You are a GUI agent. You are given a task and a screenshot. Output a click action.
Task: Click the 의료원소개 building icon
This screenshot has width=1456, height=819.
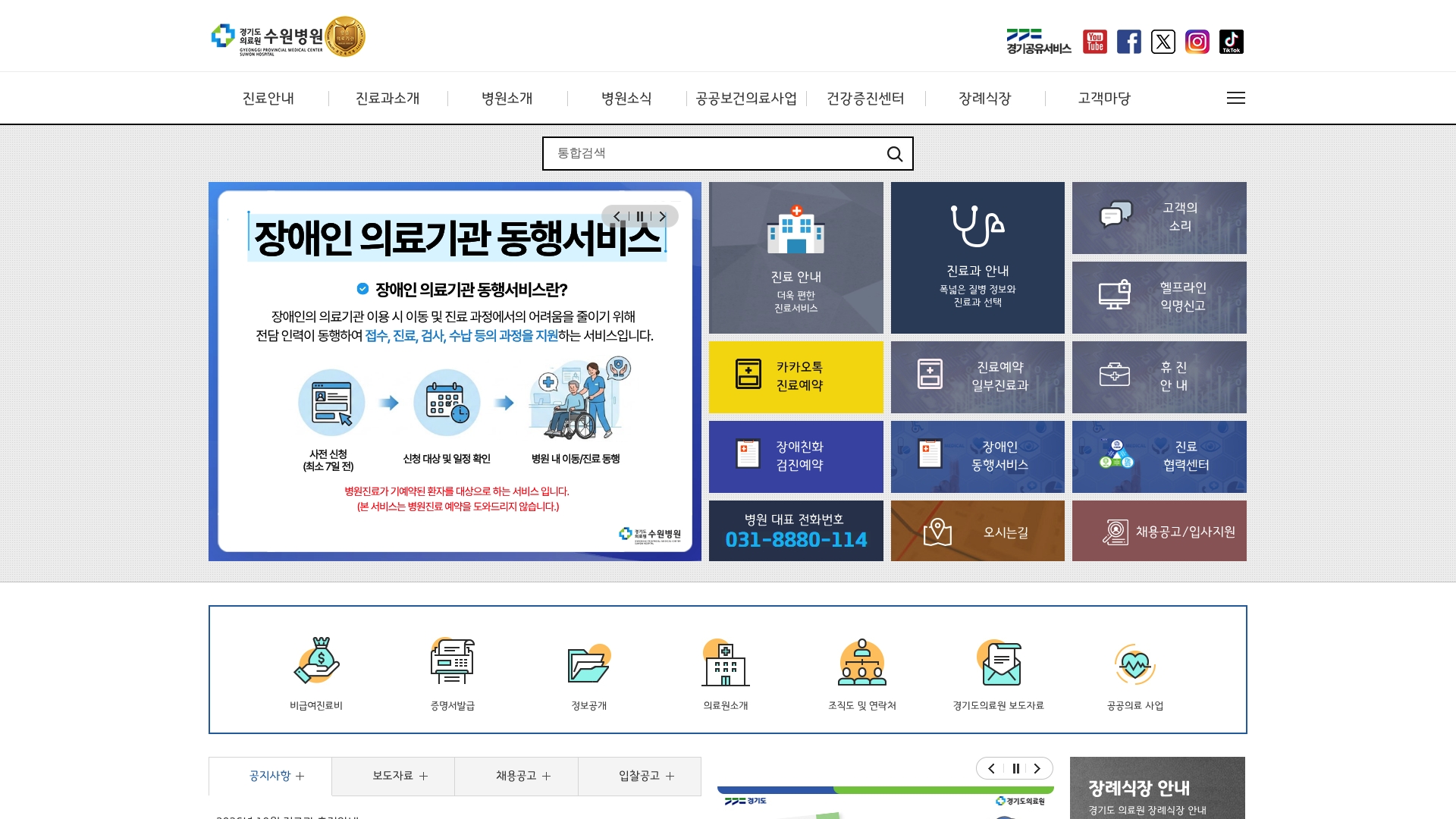pos(726,662)
